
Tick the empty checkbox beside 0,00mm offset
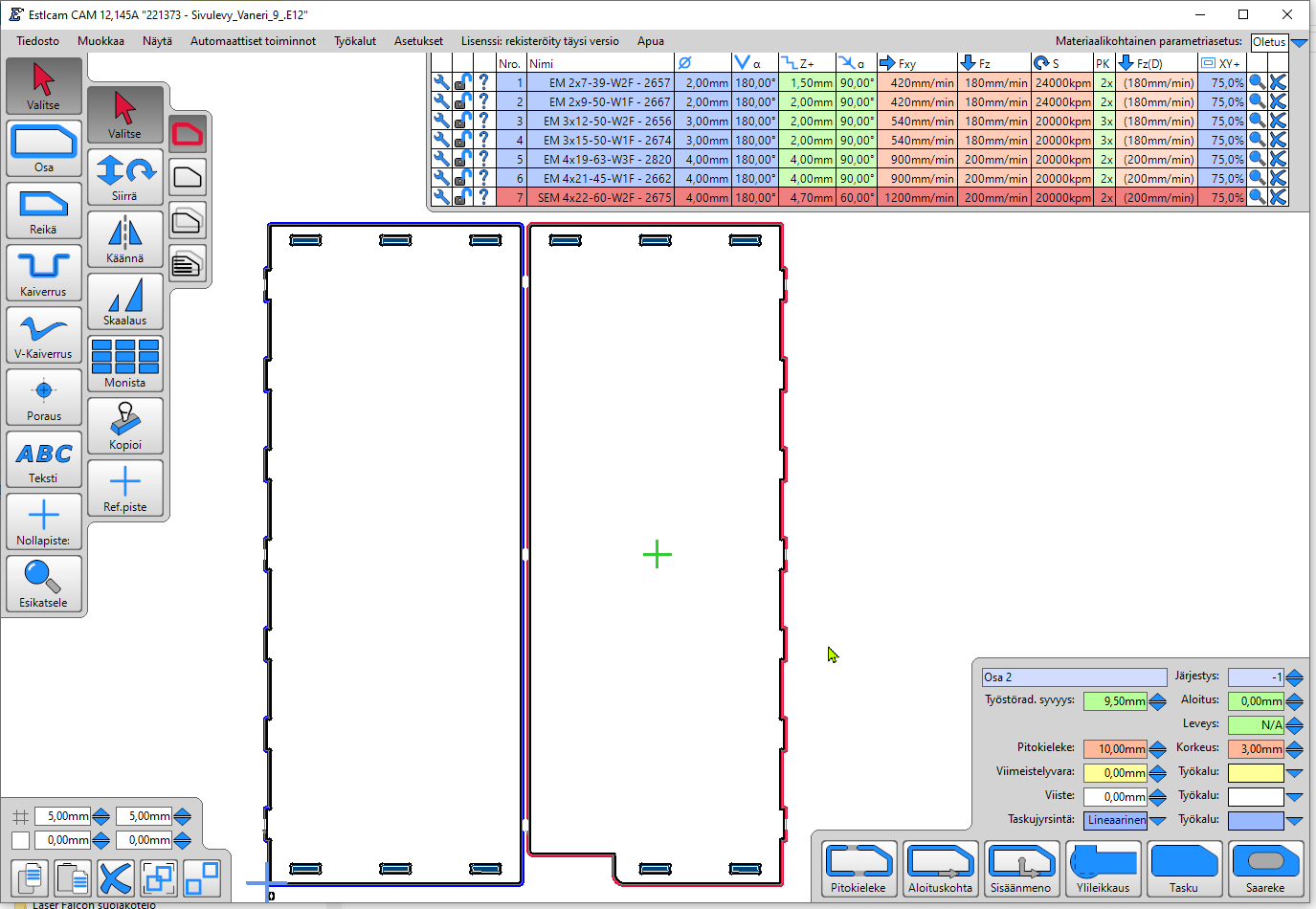coord(20,840)
